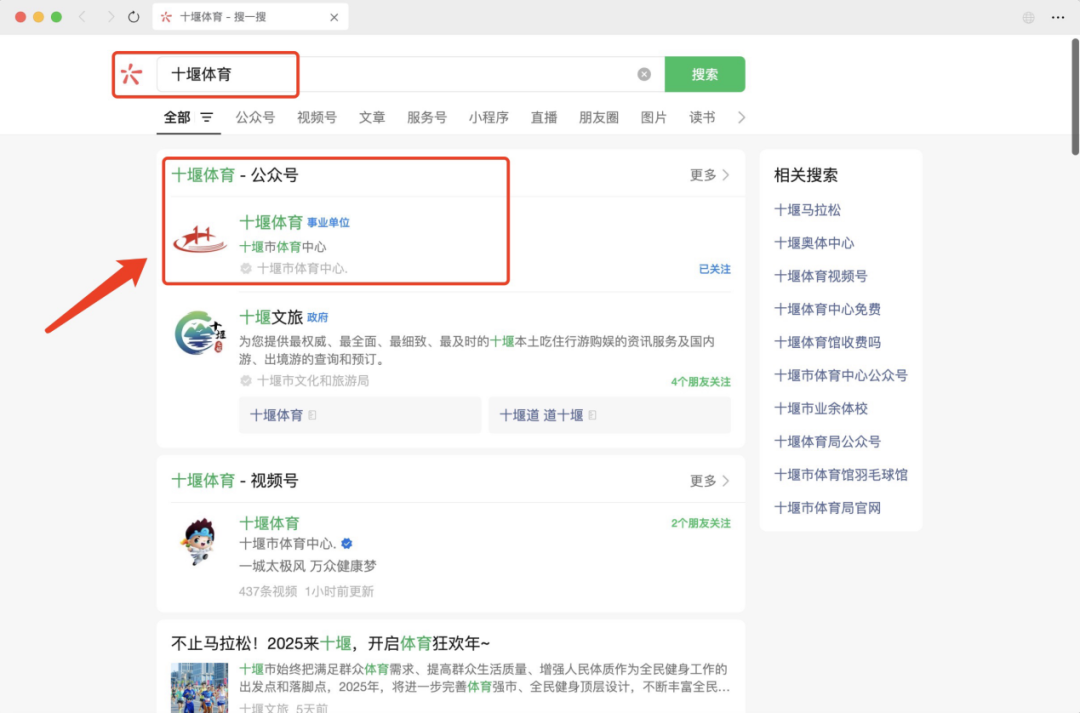Click the green 搜索 button

click(x=705, y=74)
